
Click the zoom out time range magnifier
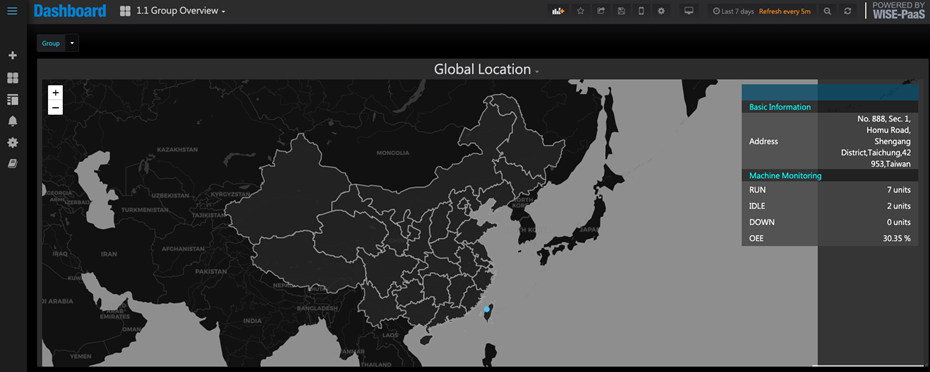pyautogui.click(x=827, y=11)
